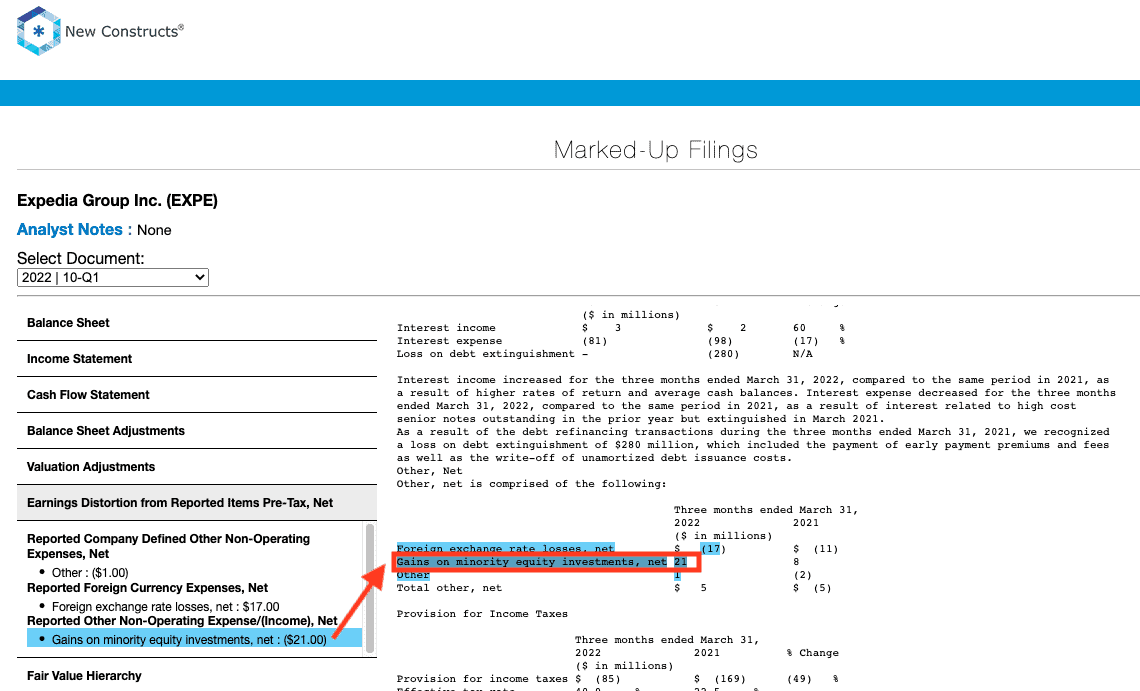Click 'Gains on minority equity investments, net' row
The image size is (1140, 691).
pos(545,562)
